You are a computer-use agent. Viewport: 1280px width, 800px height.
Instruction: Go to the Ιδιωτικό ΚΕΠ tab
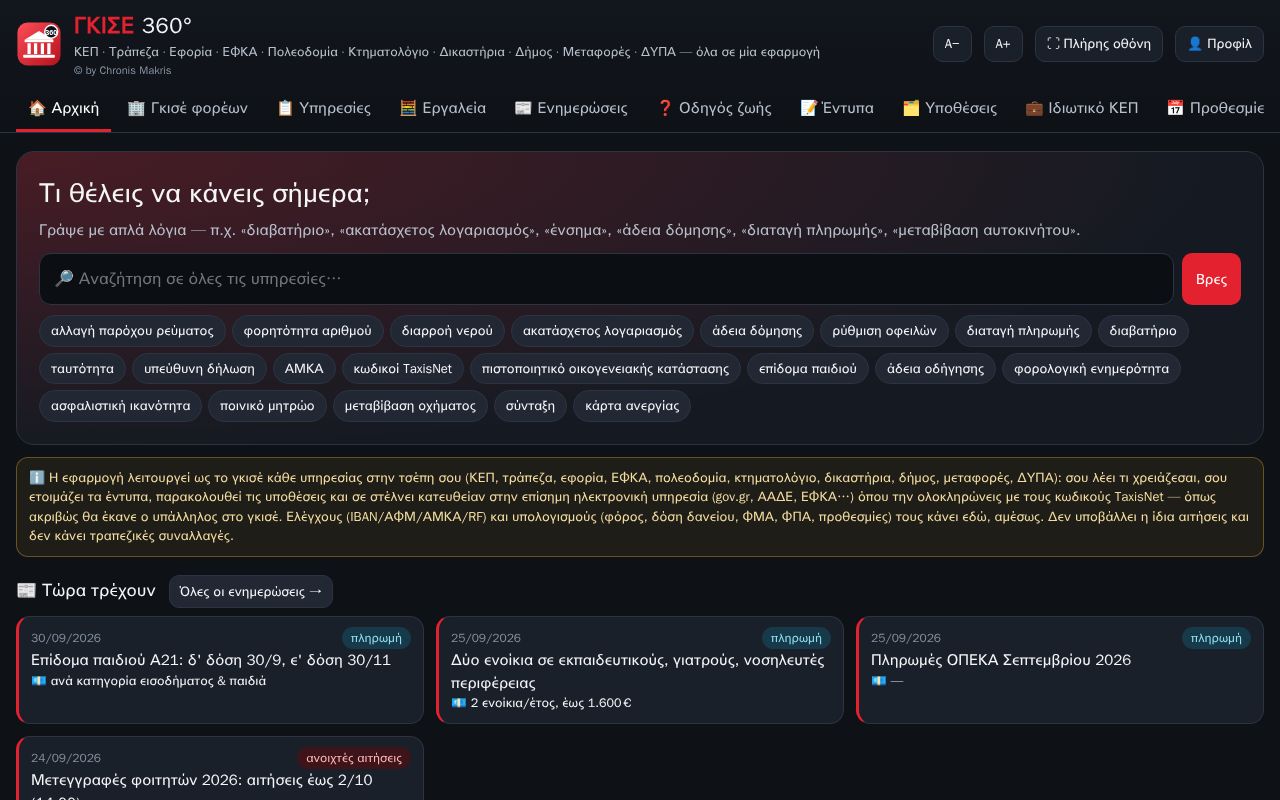pos(1082,108)
